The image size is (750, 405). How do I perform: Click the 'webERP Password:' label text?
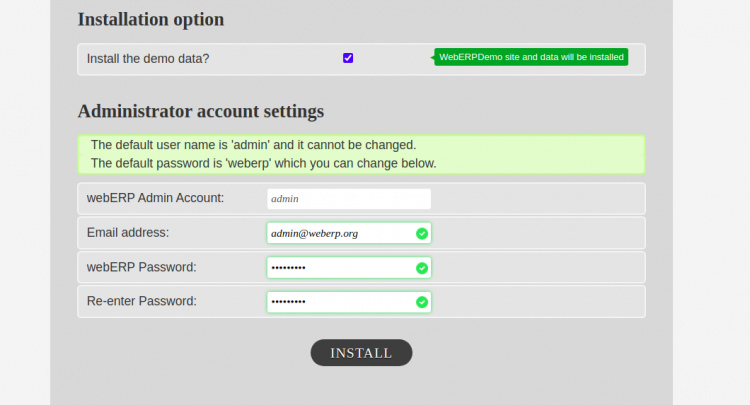pyautogui.click(x=141, y=266)
